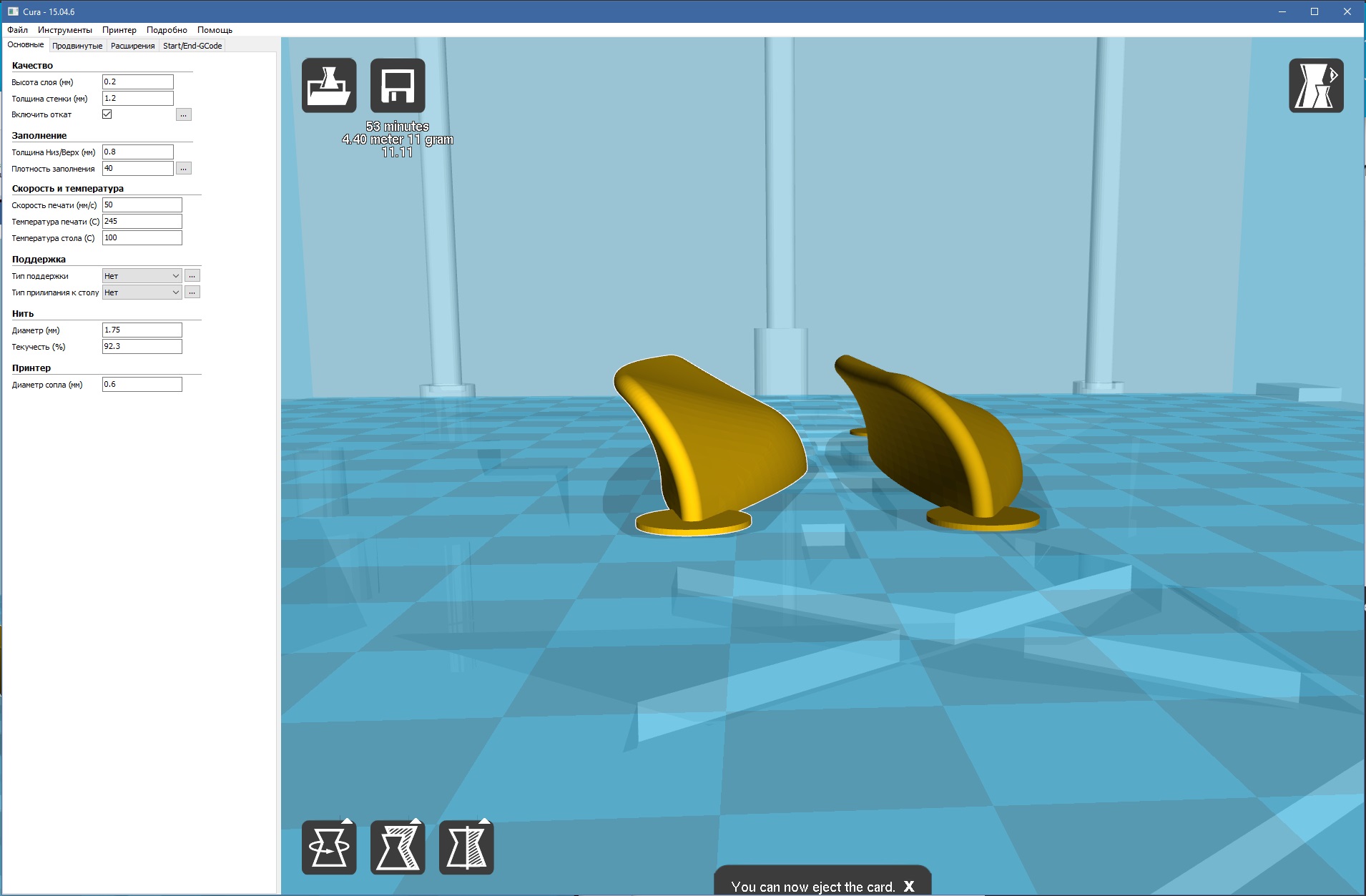Toggle the Включить откат checkbox
Screen dimensions: 1366x896
107,114
